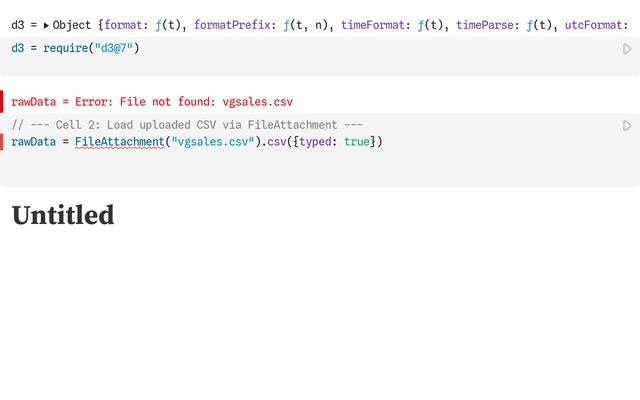Click the red error marker beside rawData code

[2, 142]
